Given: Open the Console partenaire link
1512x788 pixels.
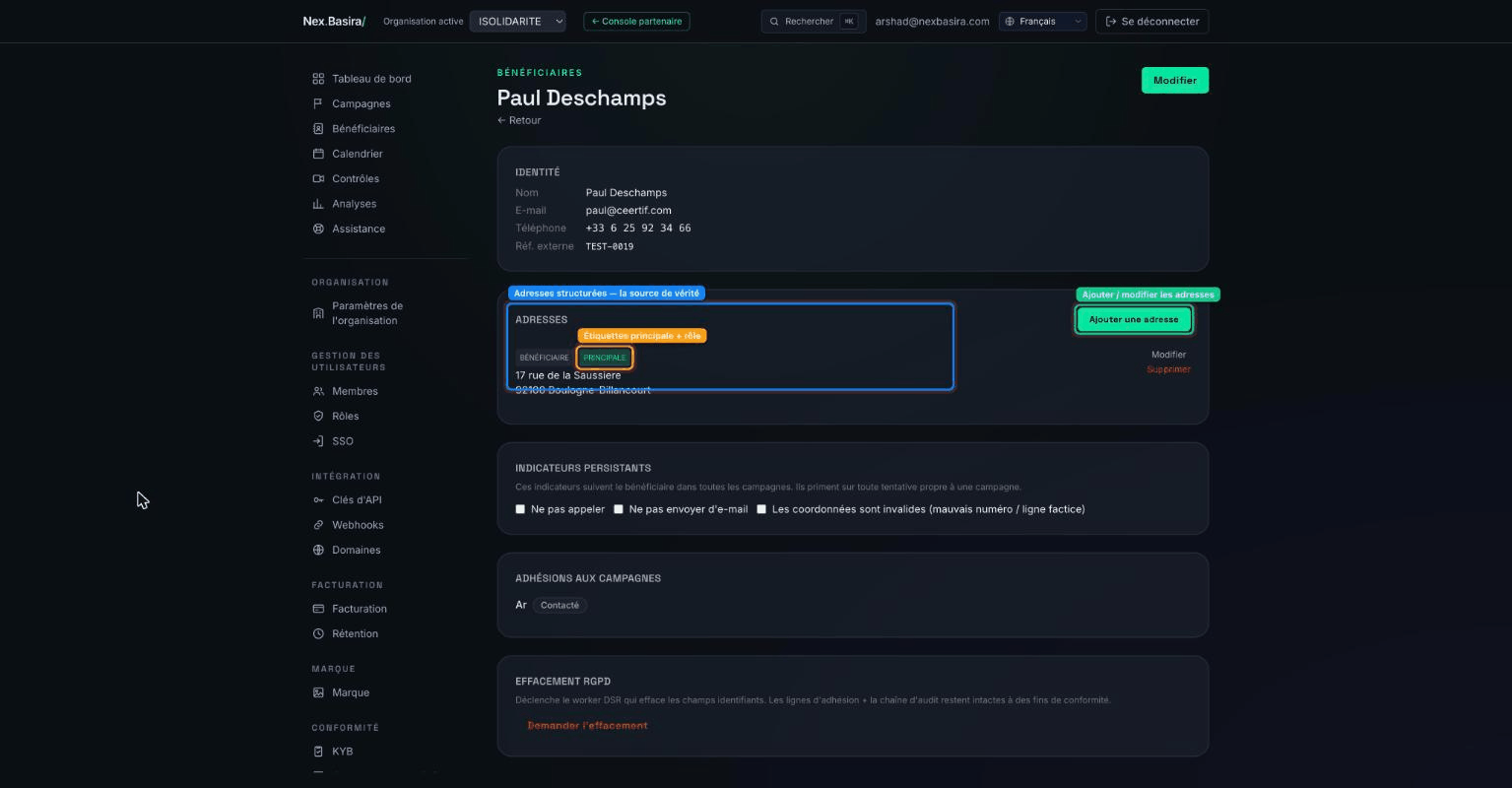Looking at the screenshot, I should [x=636, y=21].
